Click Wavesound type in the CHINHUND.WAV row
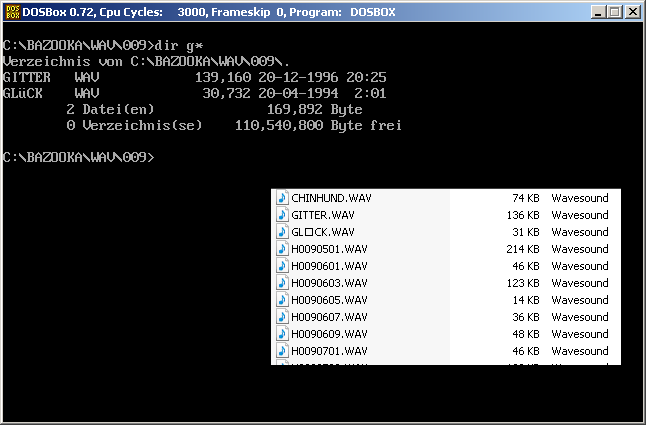This screenshot has width=646, height=425. click(x=580, y=198)
